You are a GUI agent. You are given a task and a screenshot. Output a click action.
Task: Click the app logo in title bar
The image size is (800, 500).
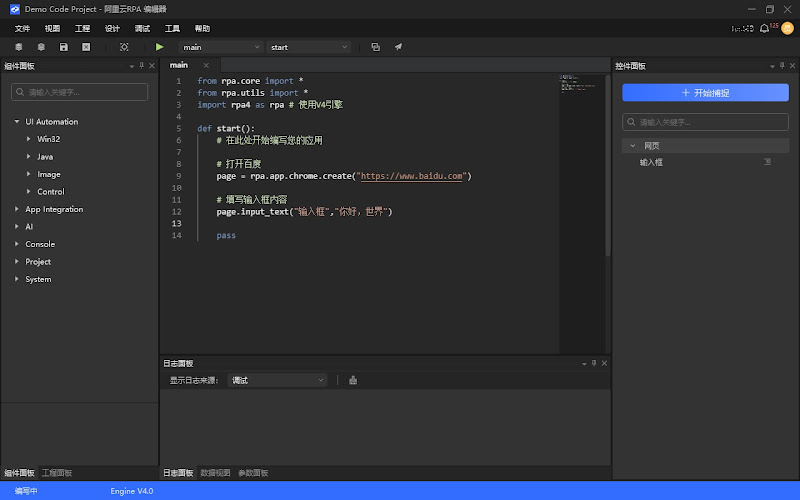pos(15,9)
